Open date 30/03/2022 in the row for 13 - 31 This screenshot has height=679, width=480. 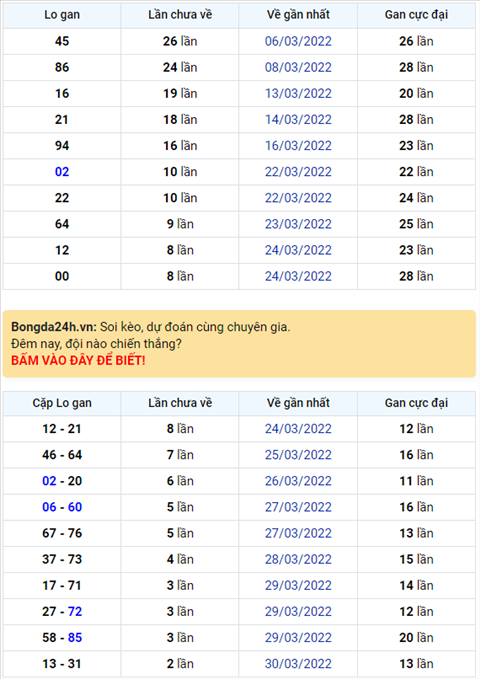point(298,664)
